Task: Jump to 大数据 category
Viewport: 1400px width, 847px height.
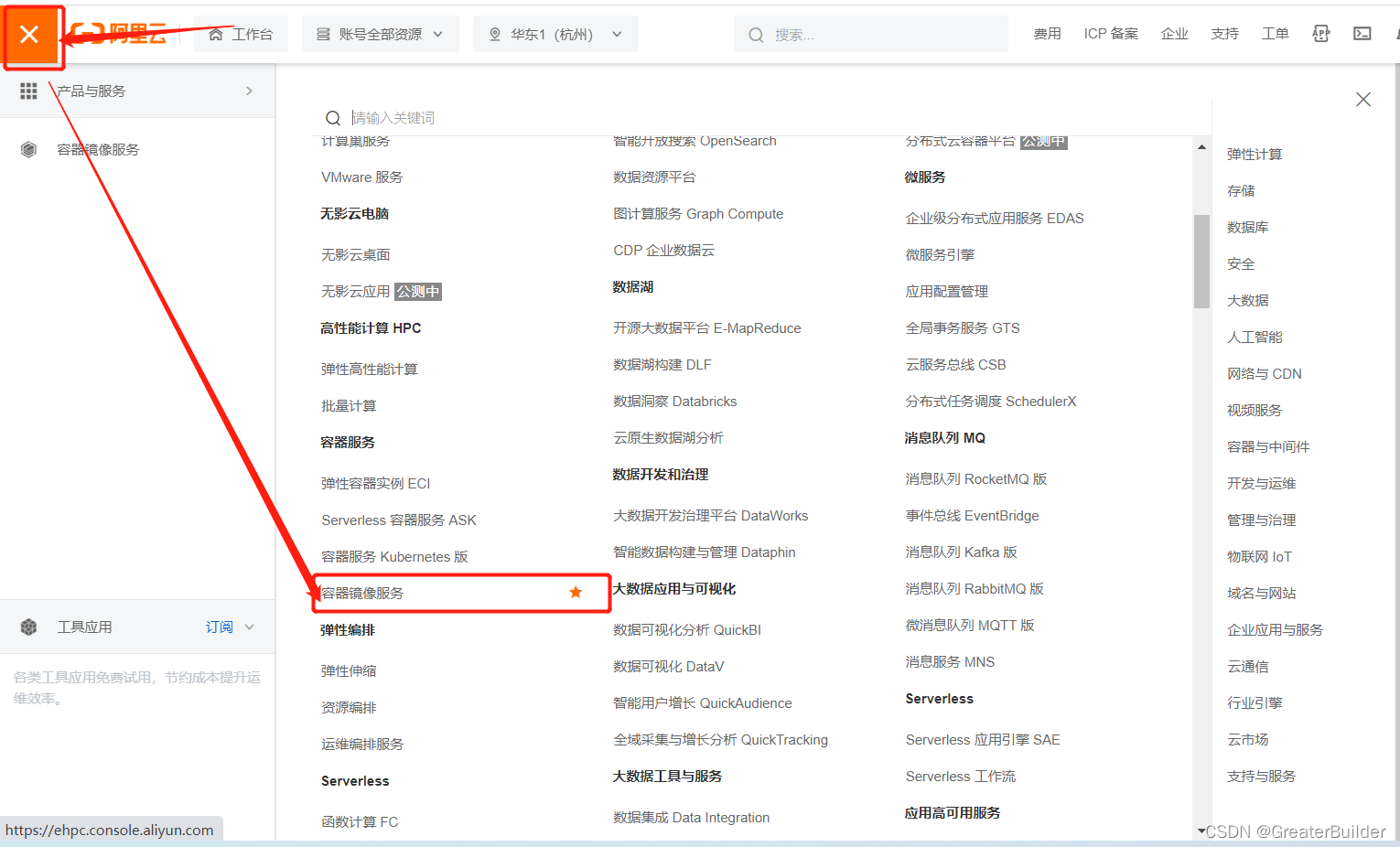Action: coord(1248,300)
